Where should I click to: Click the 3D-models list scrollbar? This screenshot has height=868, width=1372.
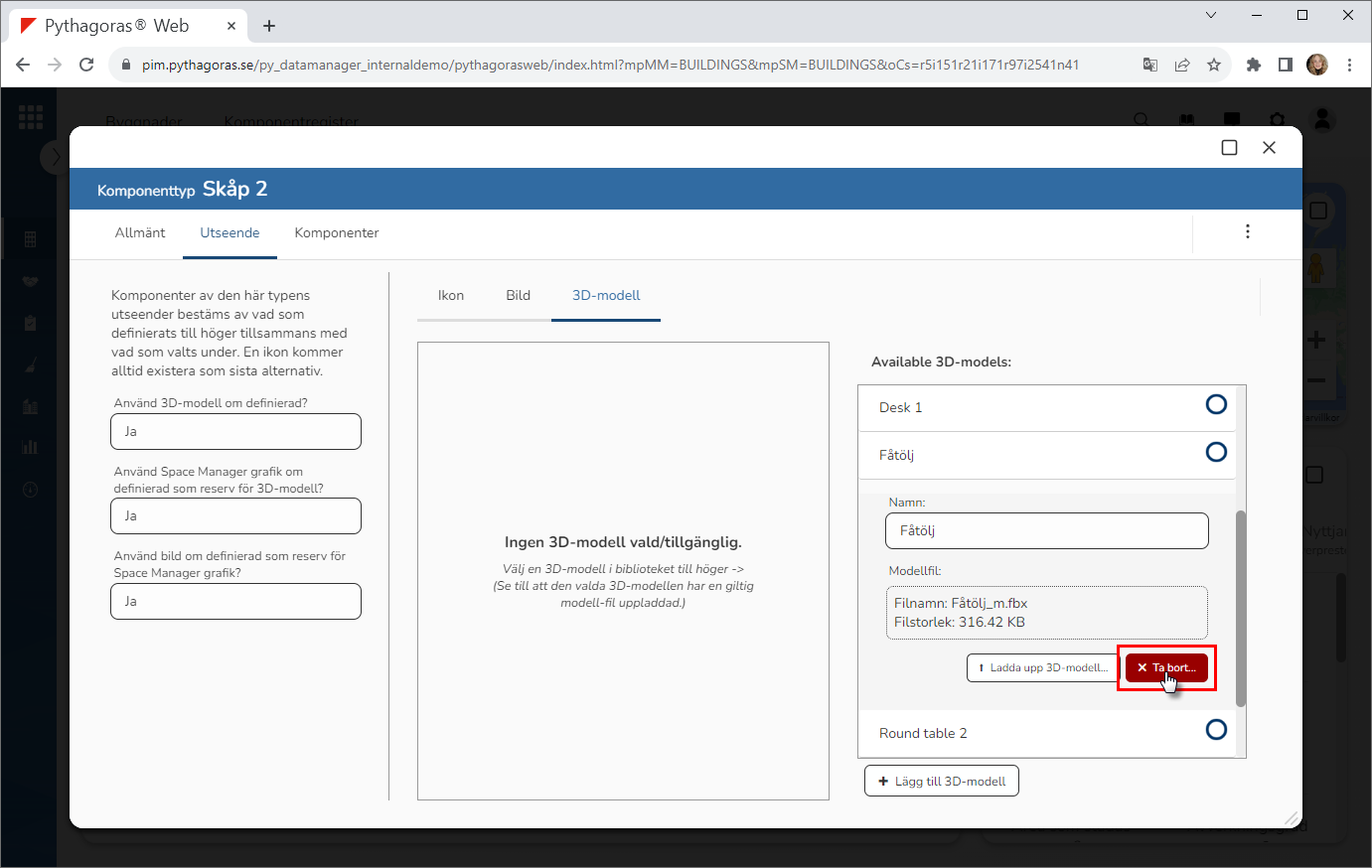coord(1240,608)
